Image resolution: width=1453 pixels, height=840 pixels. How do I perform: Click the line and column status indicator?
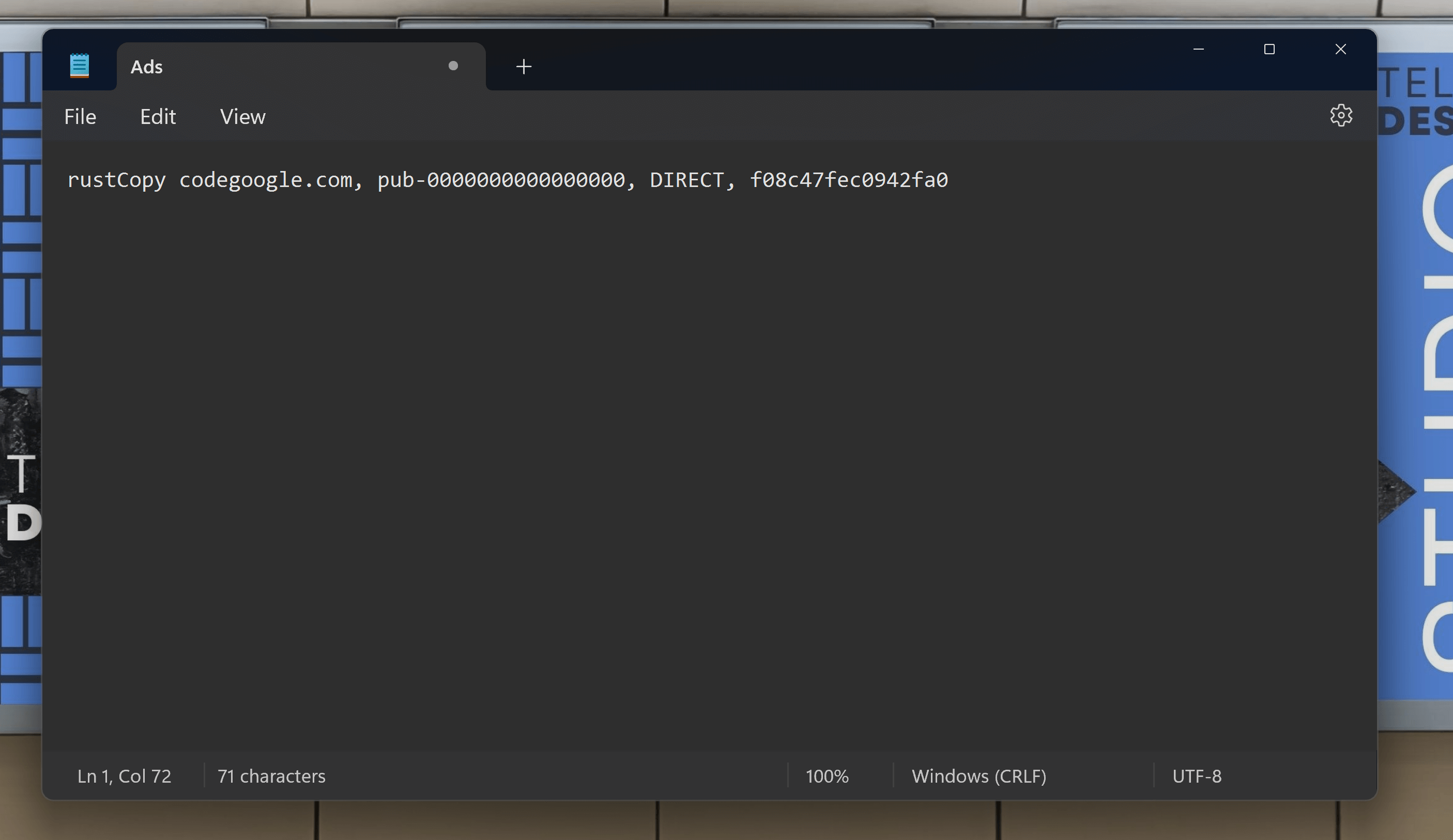tap(123, 775)
